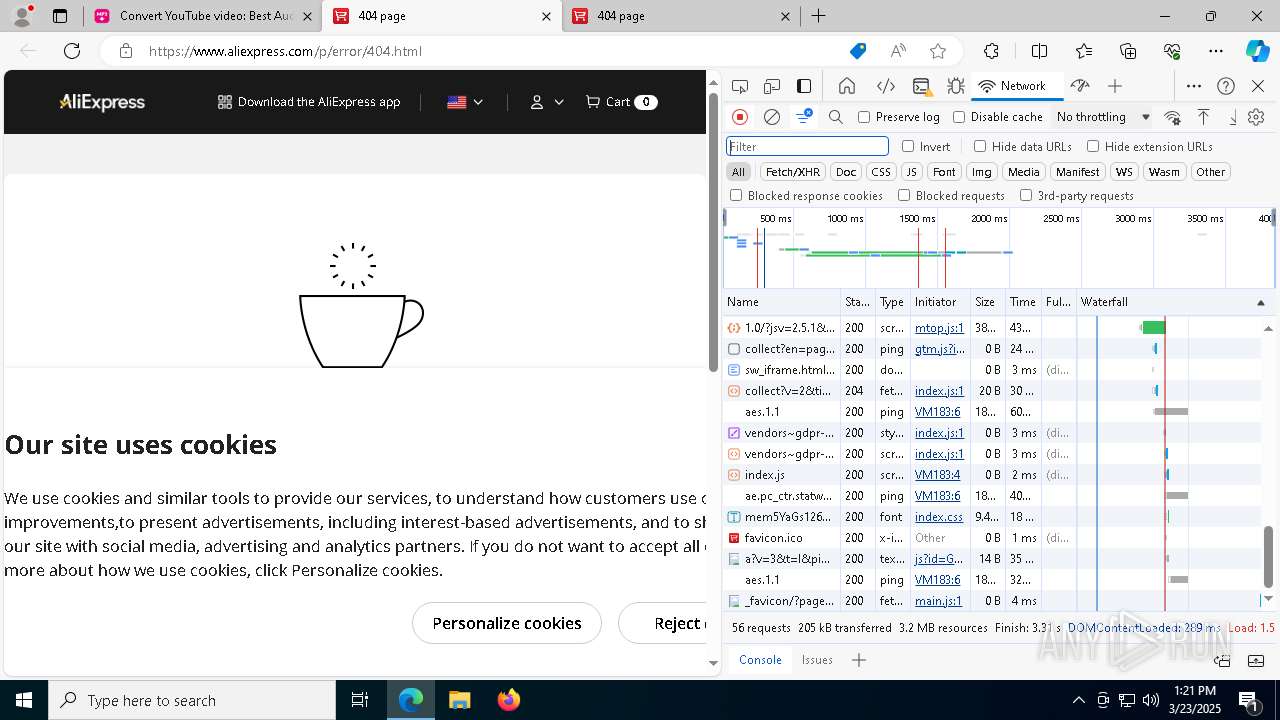Image resolution: width=1280 pixels, height=720 pixels.
Task: Check Blocked response cookies
Action: pos(736,196)
